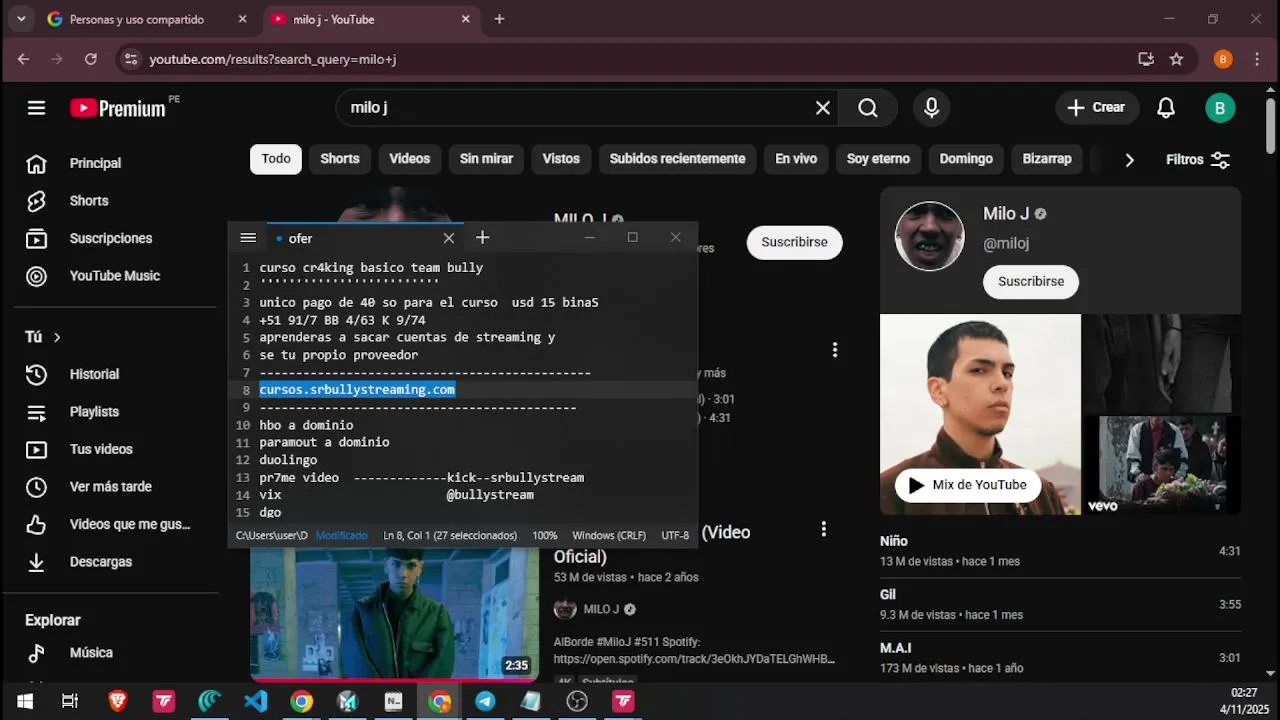The height and width of the screenshot is (720, 1280).
Task: Switch to Personas y uso compartido tab
Action: coord(148,19)
